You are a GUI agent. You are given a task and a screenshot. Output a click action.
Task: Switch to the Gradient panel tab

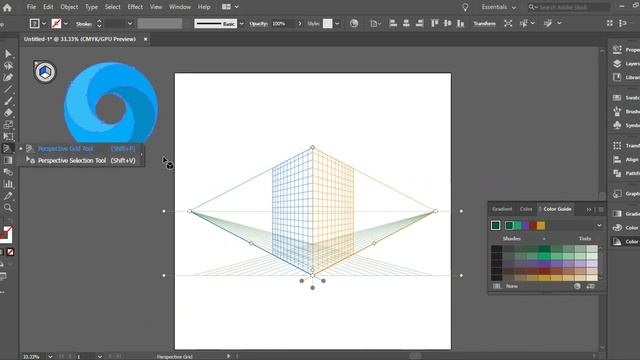pyautogui.click(x=502, y=209)
